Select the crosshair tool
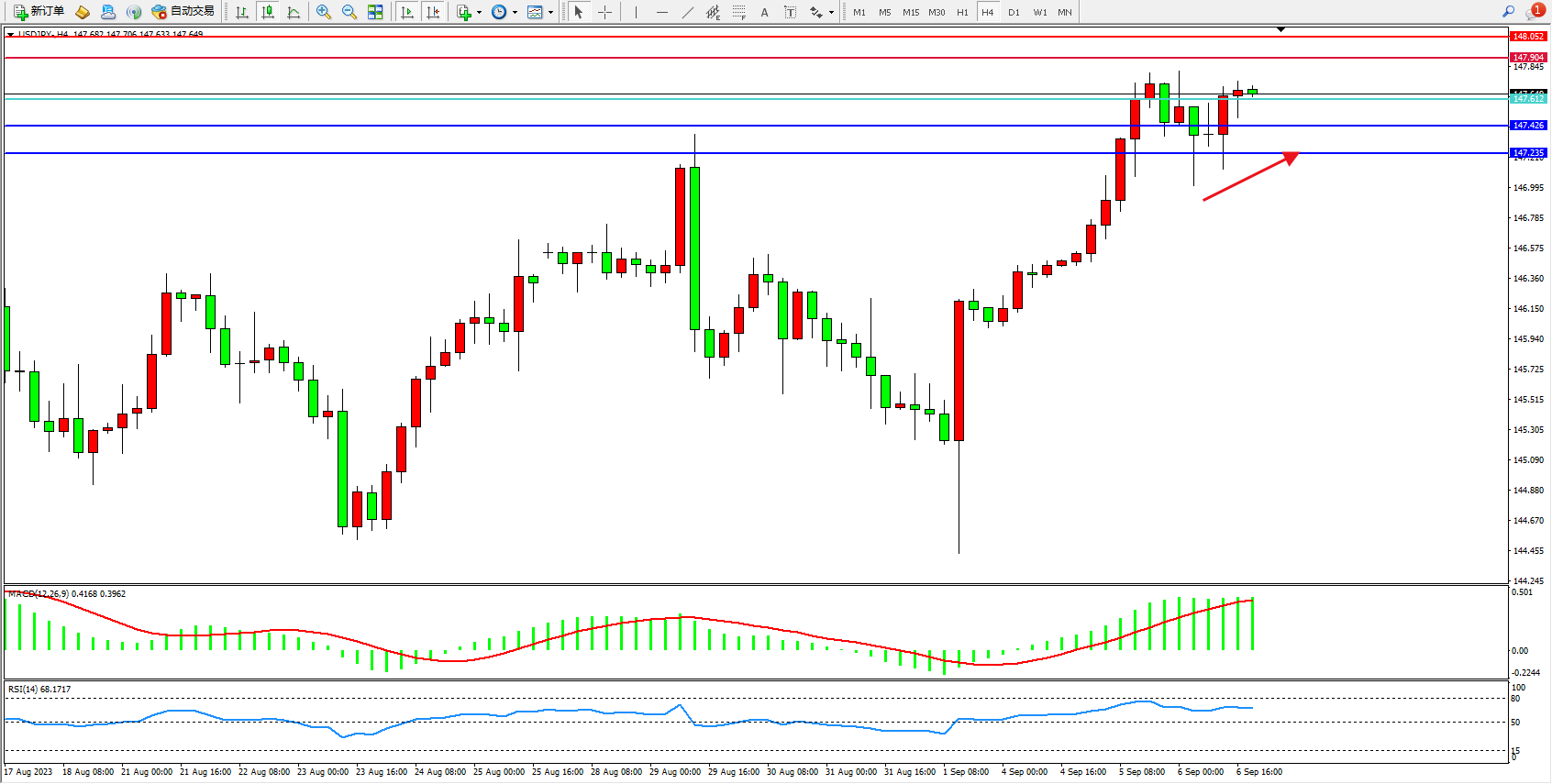 click(604, 12)
